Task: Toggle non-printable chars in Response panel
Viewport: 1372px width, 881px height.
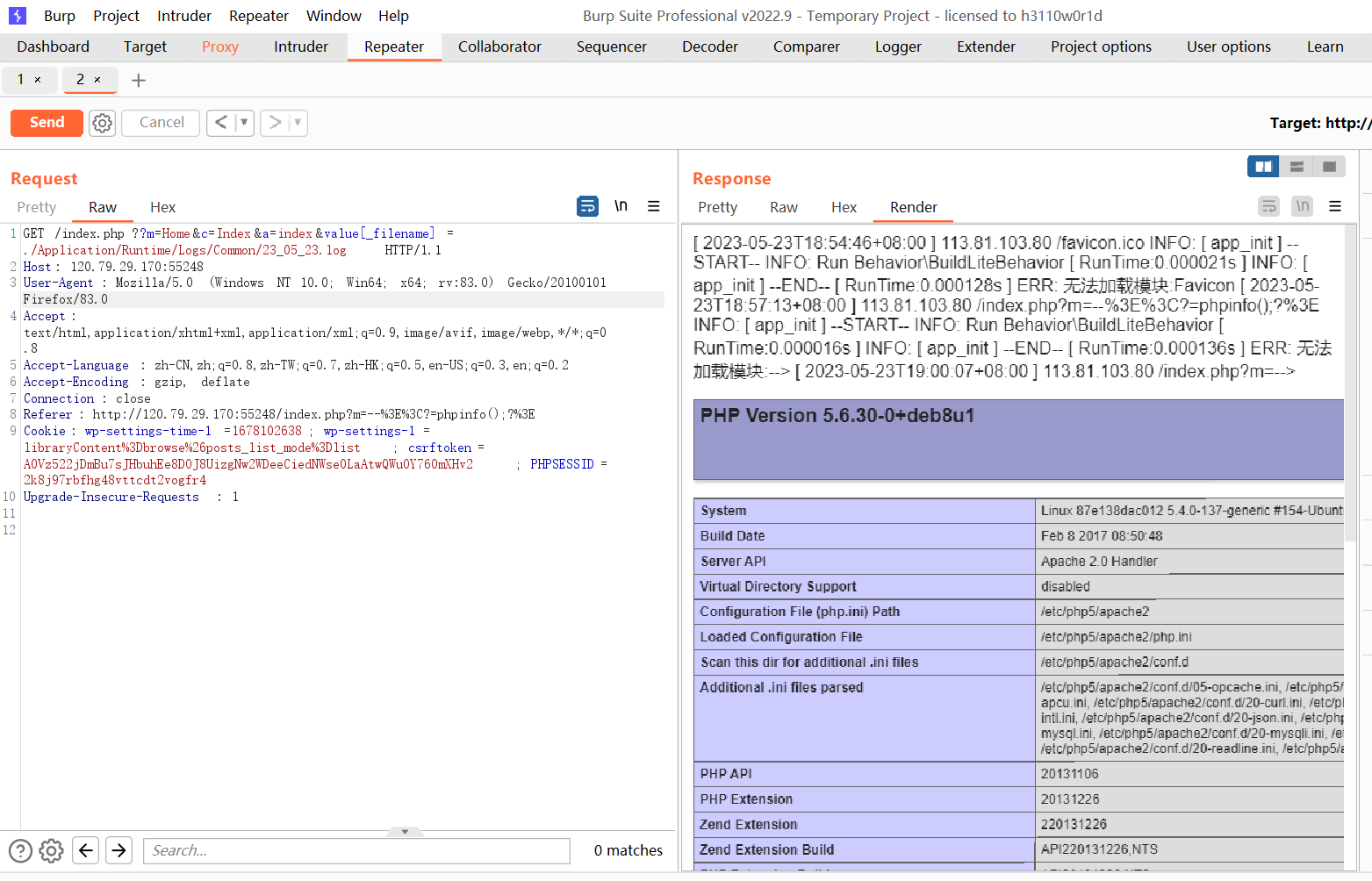Action: pos(1303,206)
